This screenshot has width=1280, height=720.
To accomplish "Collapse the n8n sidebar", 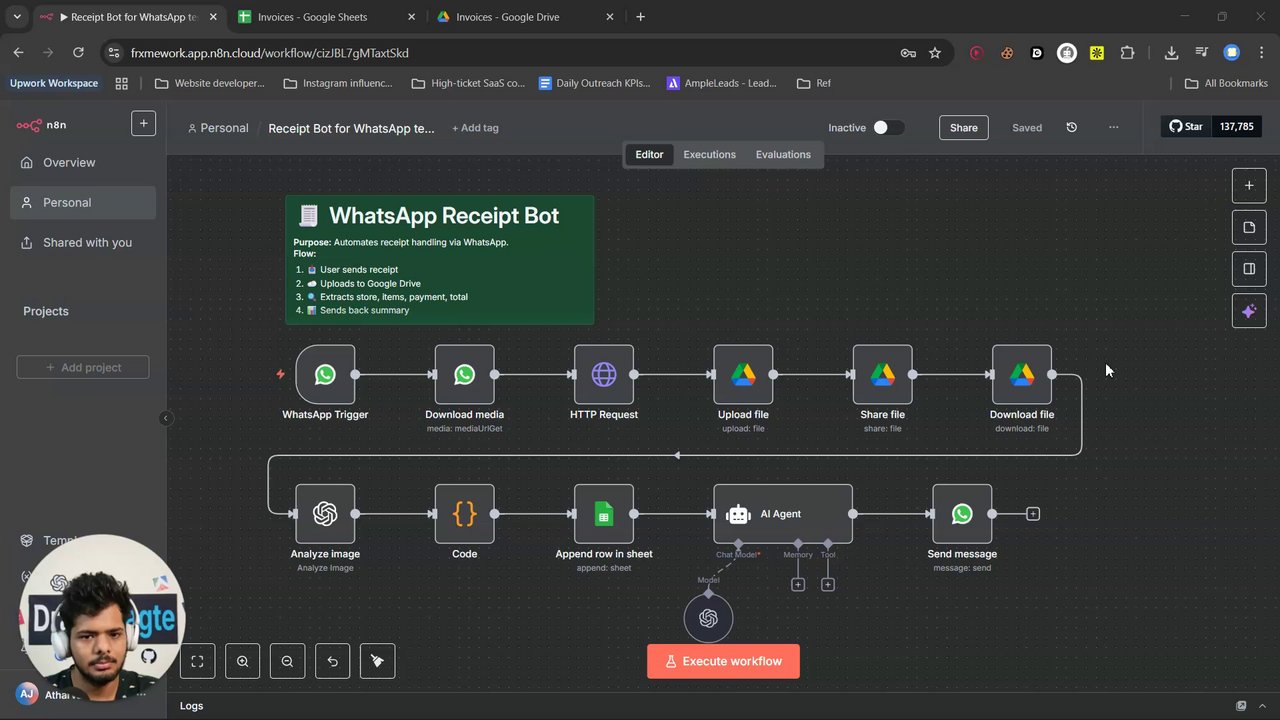I will point(166,418).
